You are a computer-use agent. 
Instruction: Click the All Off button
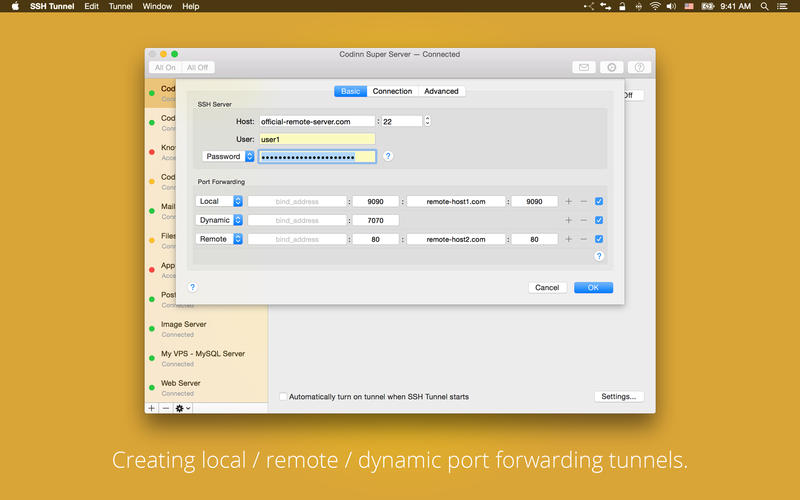(197, 67)
